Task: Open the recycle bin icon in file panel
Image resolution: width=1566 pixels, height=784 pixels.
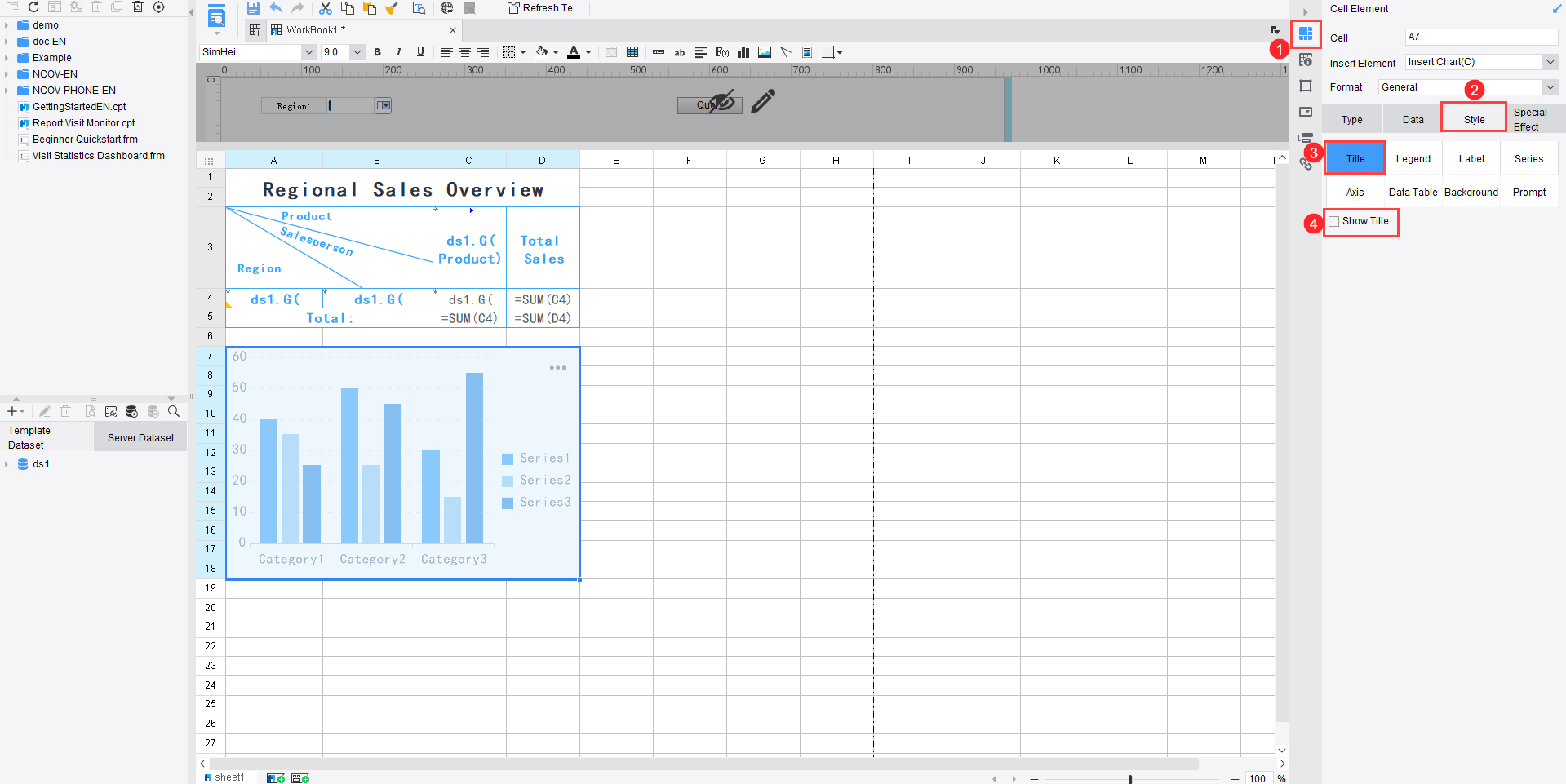Action: pos(138,7)
